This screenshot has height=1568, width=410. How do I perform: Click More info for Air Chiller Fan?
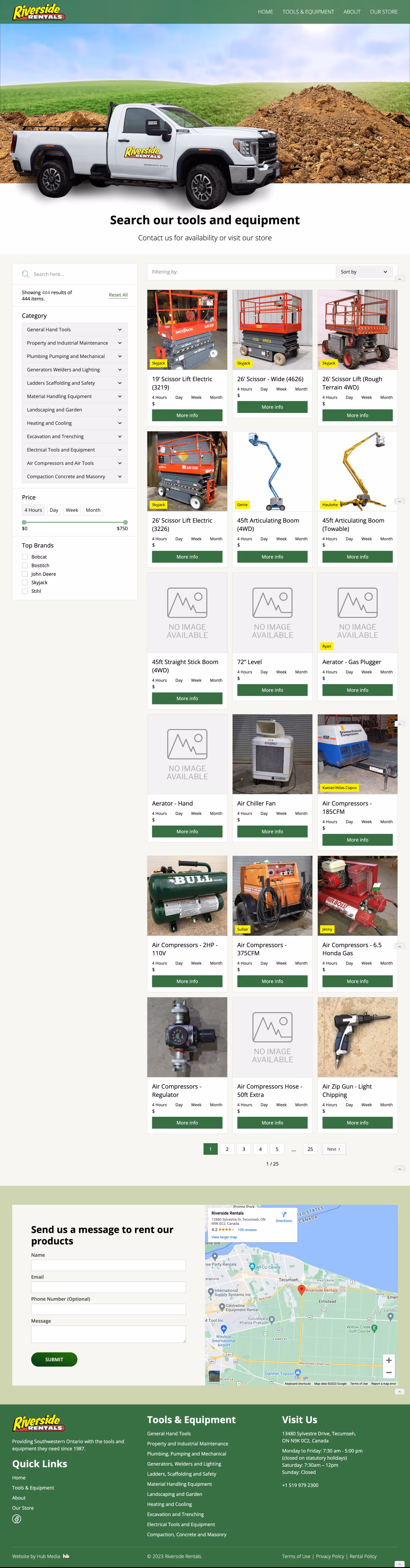click(273, 831)
